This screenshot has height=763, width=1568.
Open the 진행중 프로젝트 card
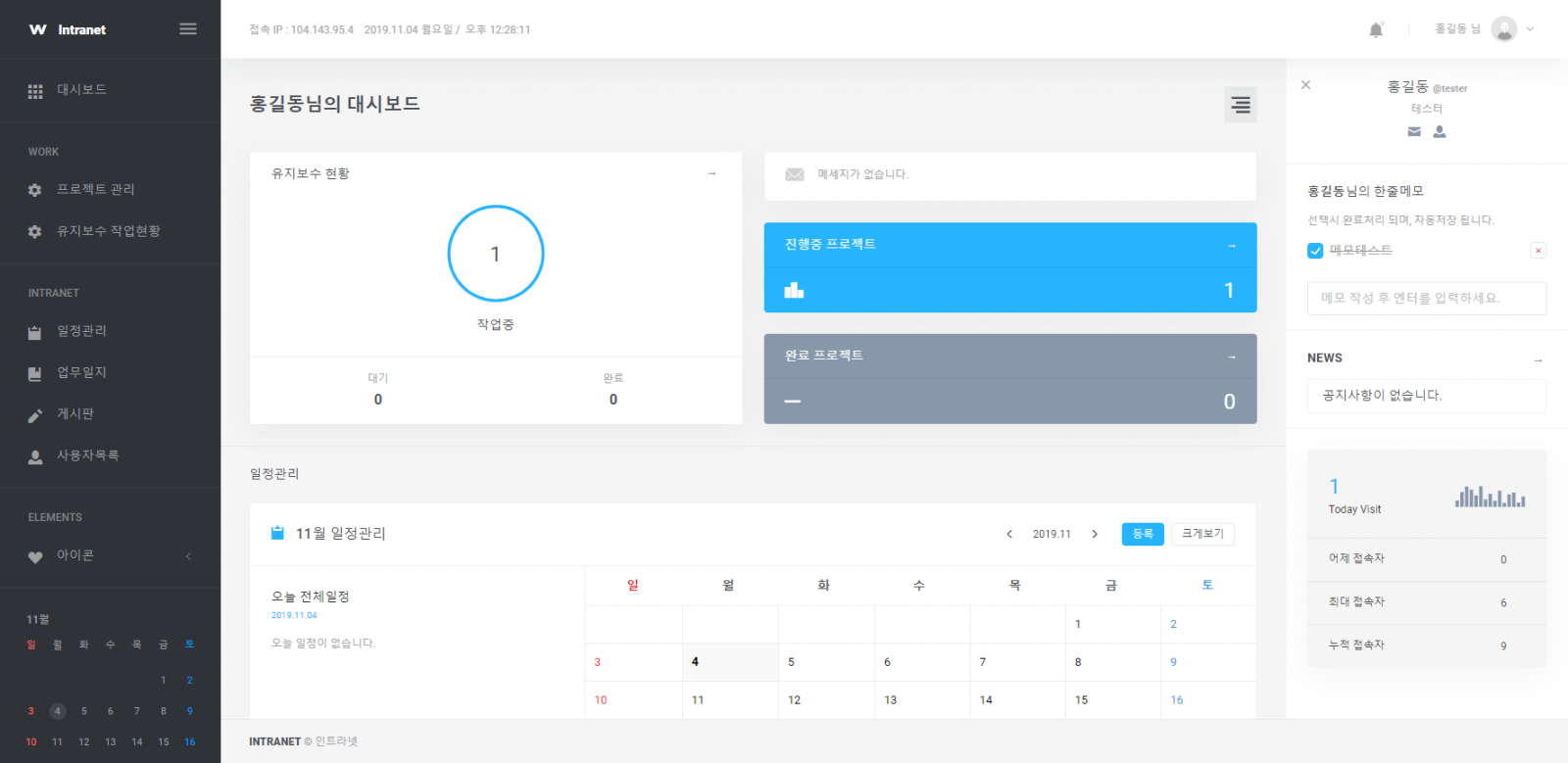click(1009, 267)
